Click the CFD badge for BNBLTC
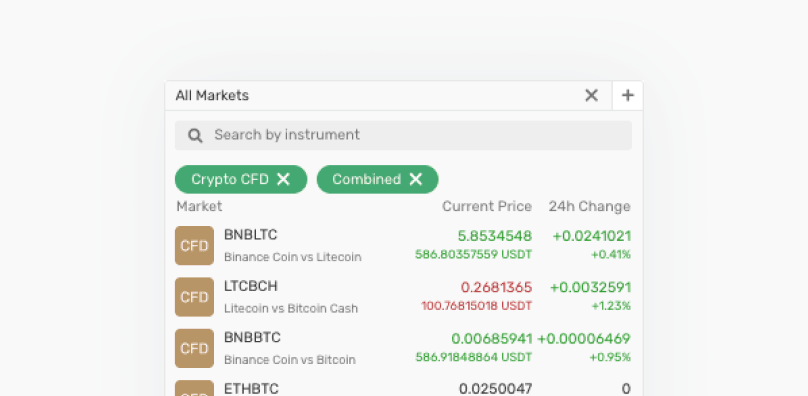This screenshot has height=396, width=808. (194, 245)
